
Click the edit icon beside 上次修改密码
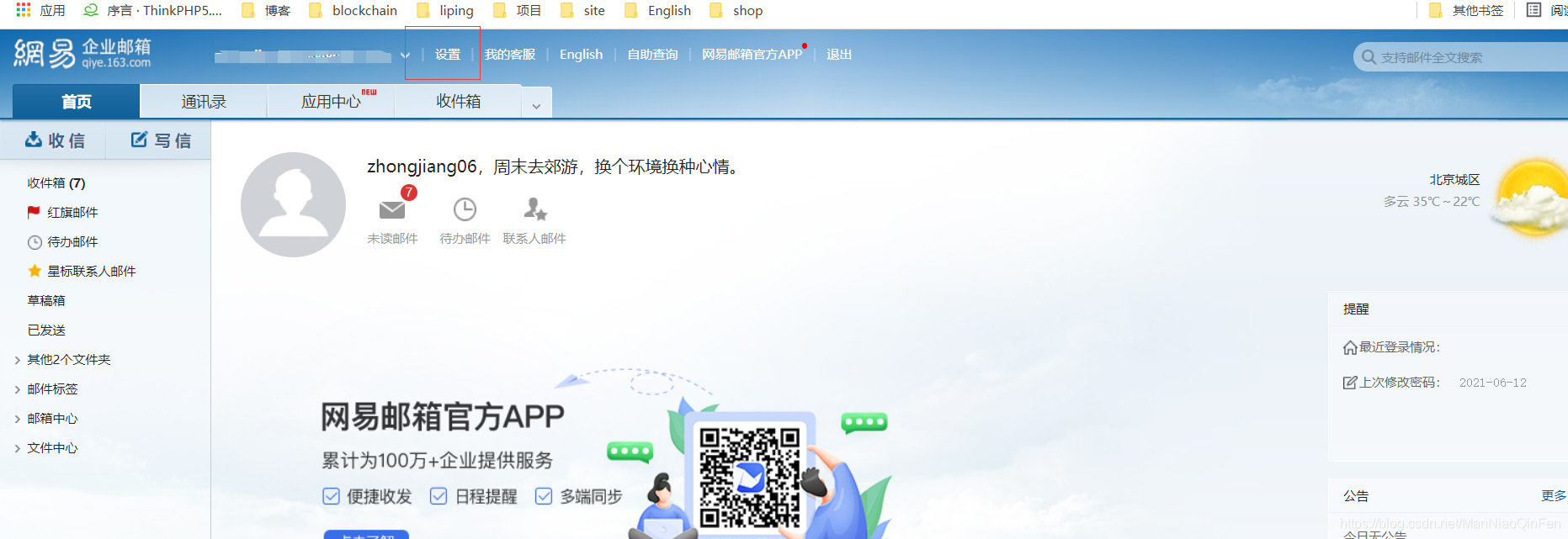(1350, 383)
